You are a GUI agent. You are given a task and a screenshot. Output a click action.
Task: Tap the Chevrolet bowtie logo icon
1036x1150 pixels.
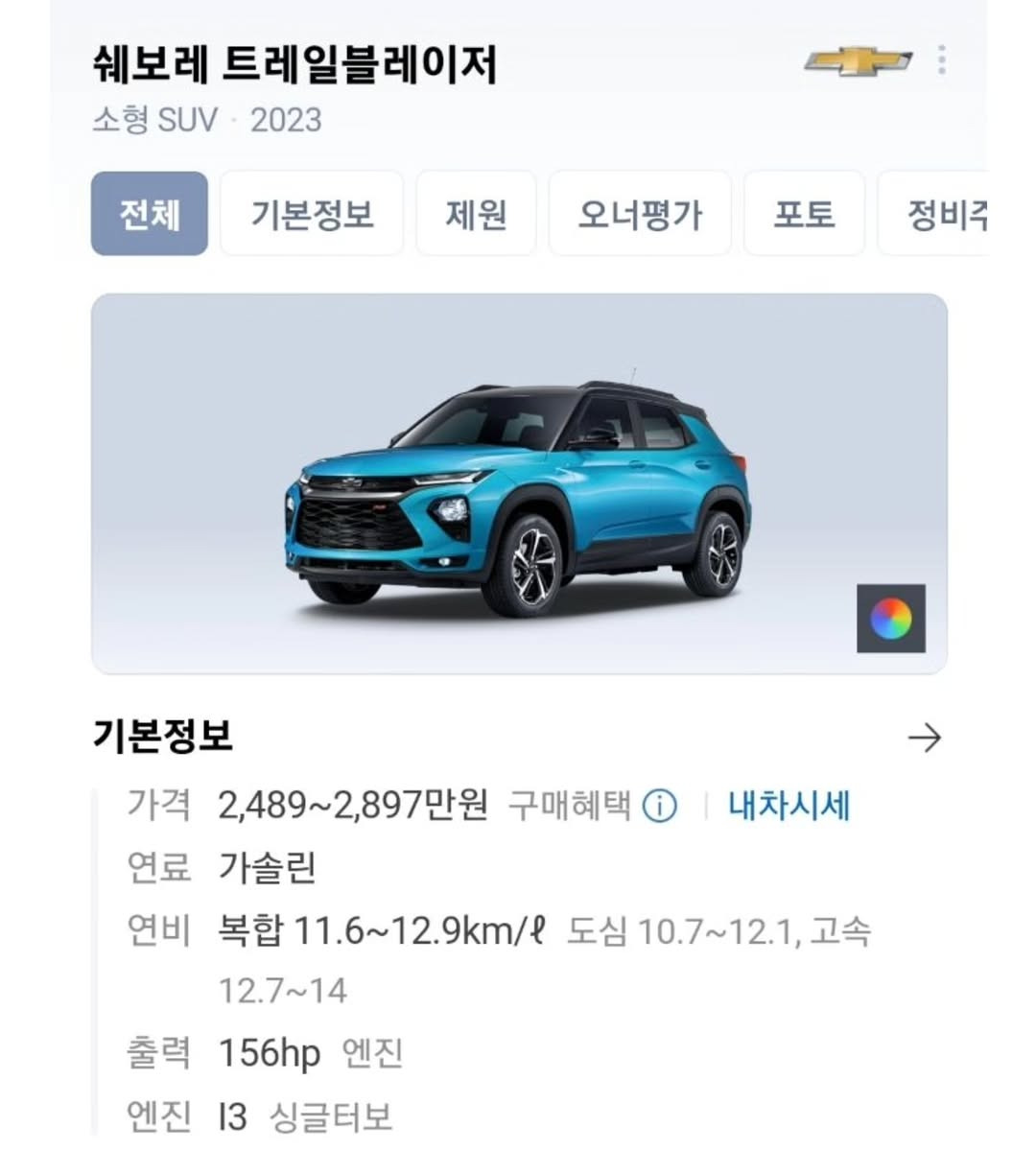pos(859,61)
